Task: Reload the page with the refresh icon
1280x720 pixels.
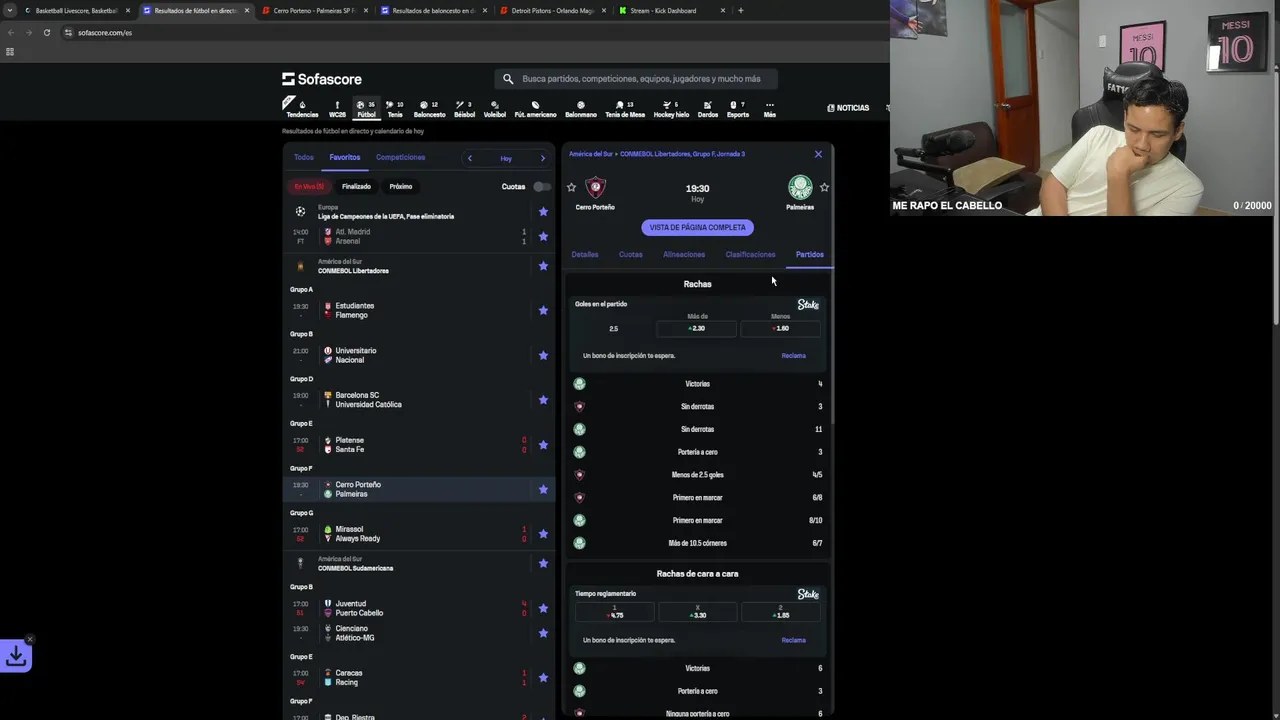Action: click(x=46, y=32)
